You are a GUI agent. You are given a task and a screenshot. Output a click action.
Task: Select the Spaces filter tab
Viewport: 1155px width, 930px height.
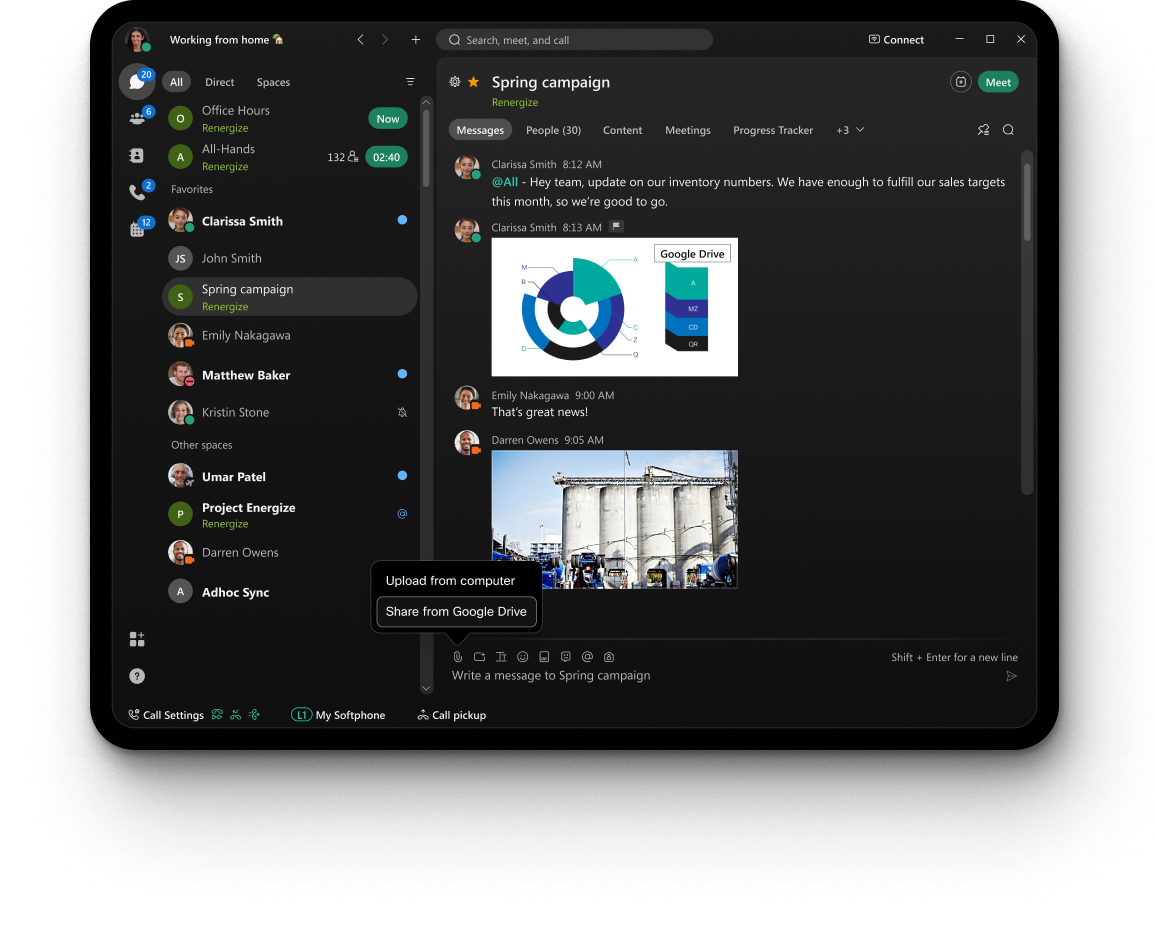(273, 82)
